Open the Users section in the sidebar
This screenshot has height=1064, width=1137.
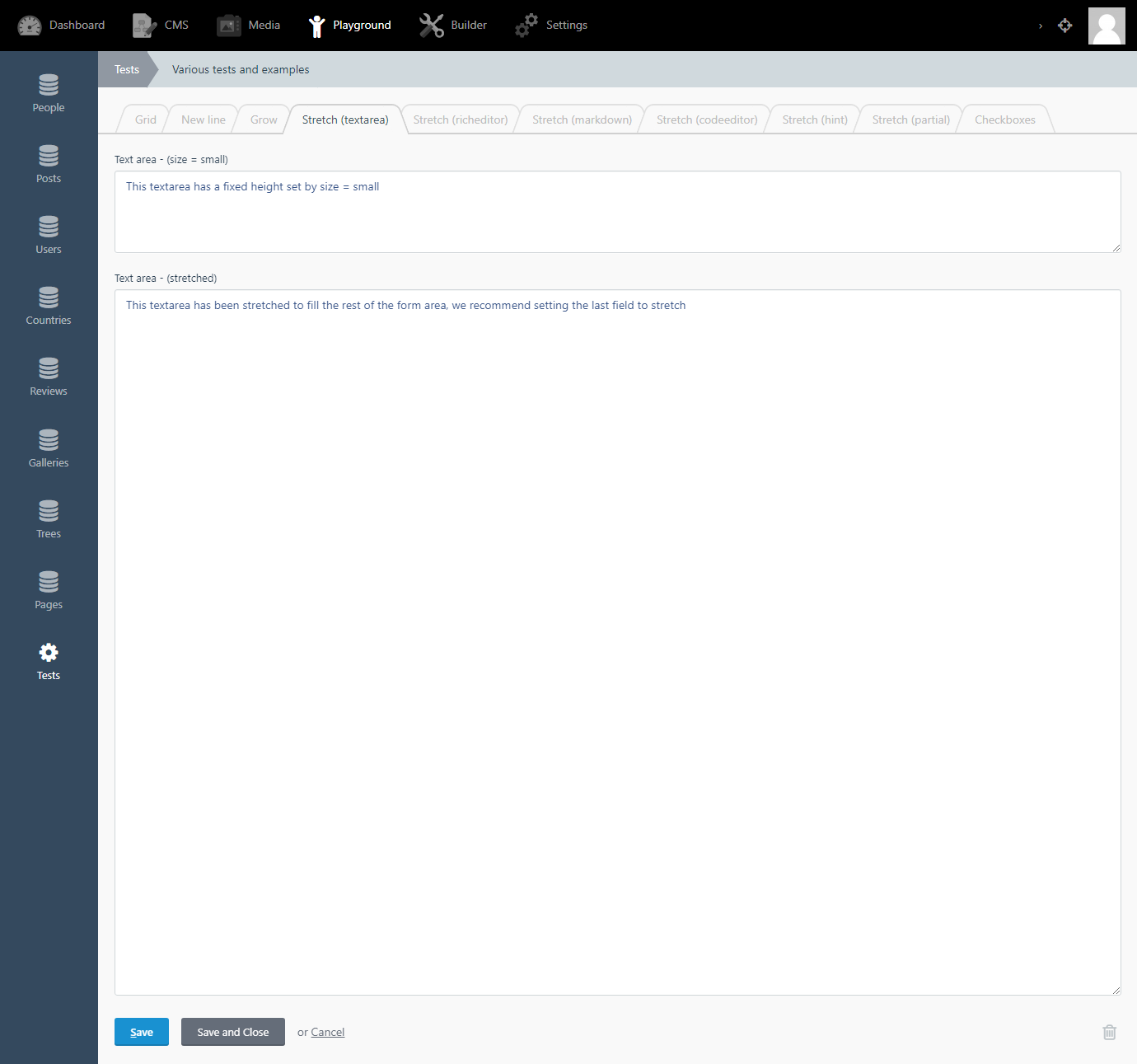(x=48, y=228)
